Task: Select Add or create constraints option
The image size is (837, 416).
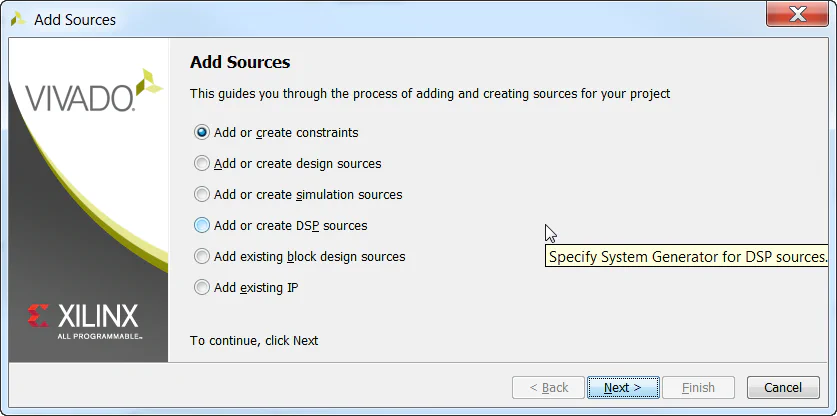Action: pyautogui.click(x=203, y=132)
